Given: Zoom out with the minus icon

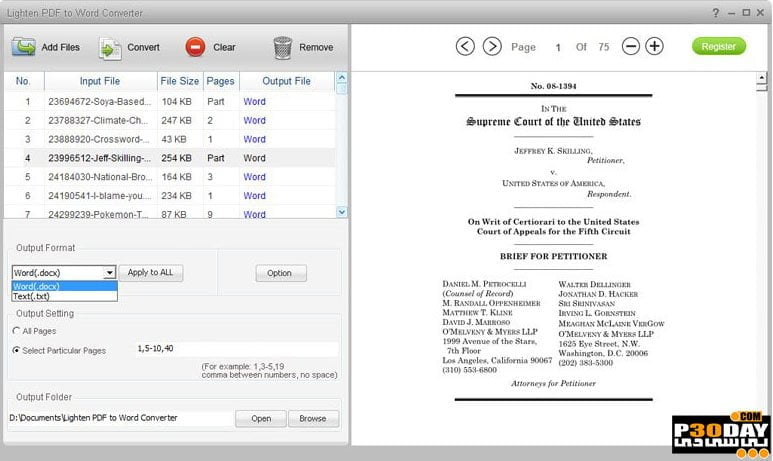Looking at the screenshot, I should [x=631, y=46].
